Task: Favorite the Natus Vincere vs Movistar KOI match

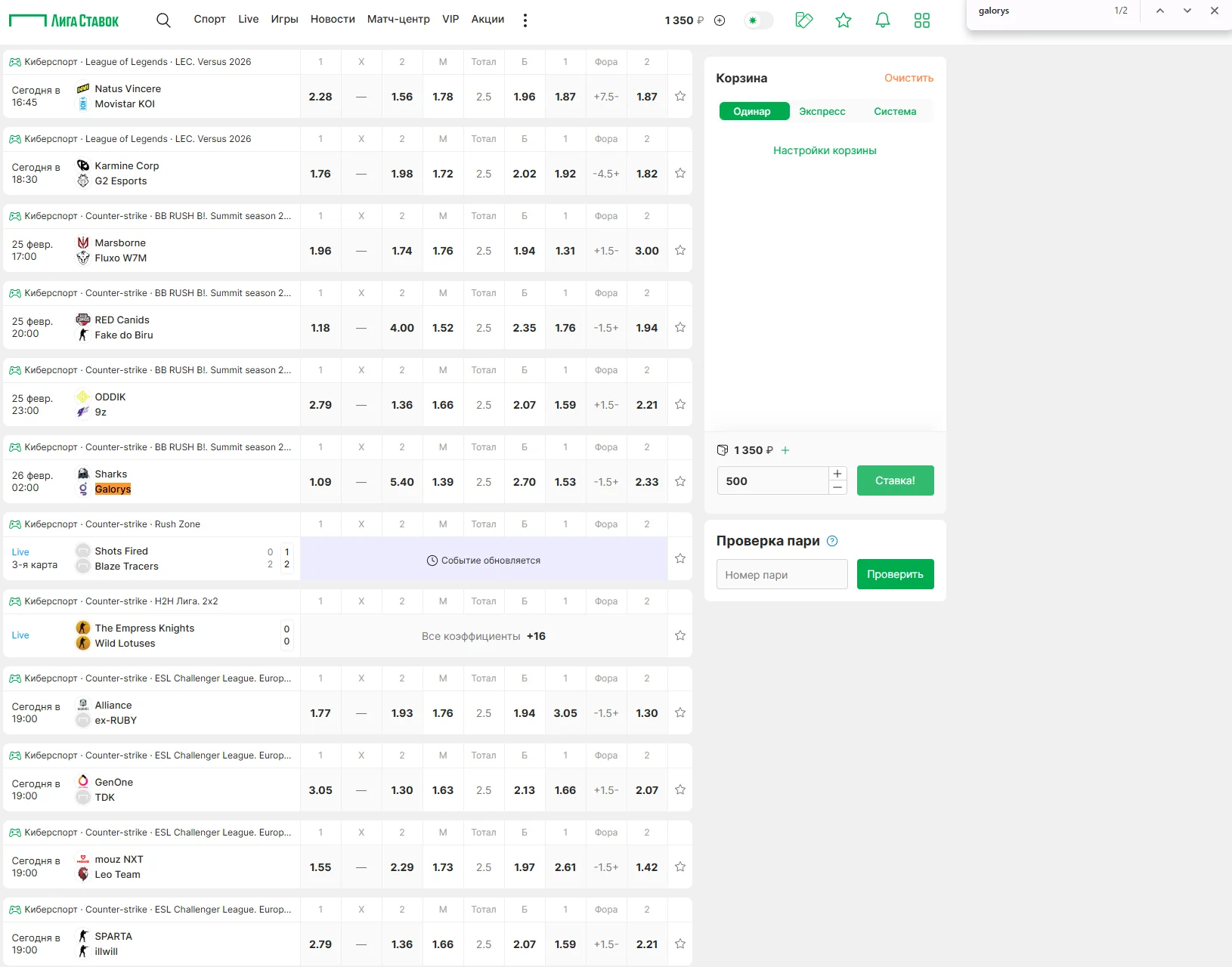Action: click(680, 96)
